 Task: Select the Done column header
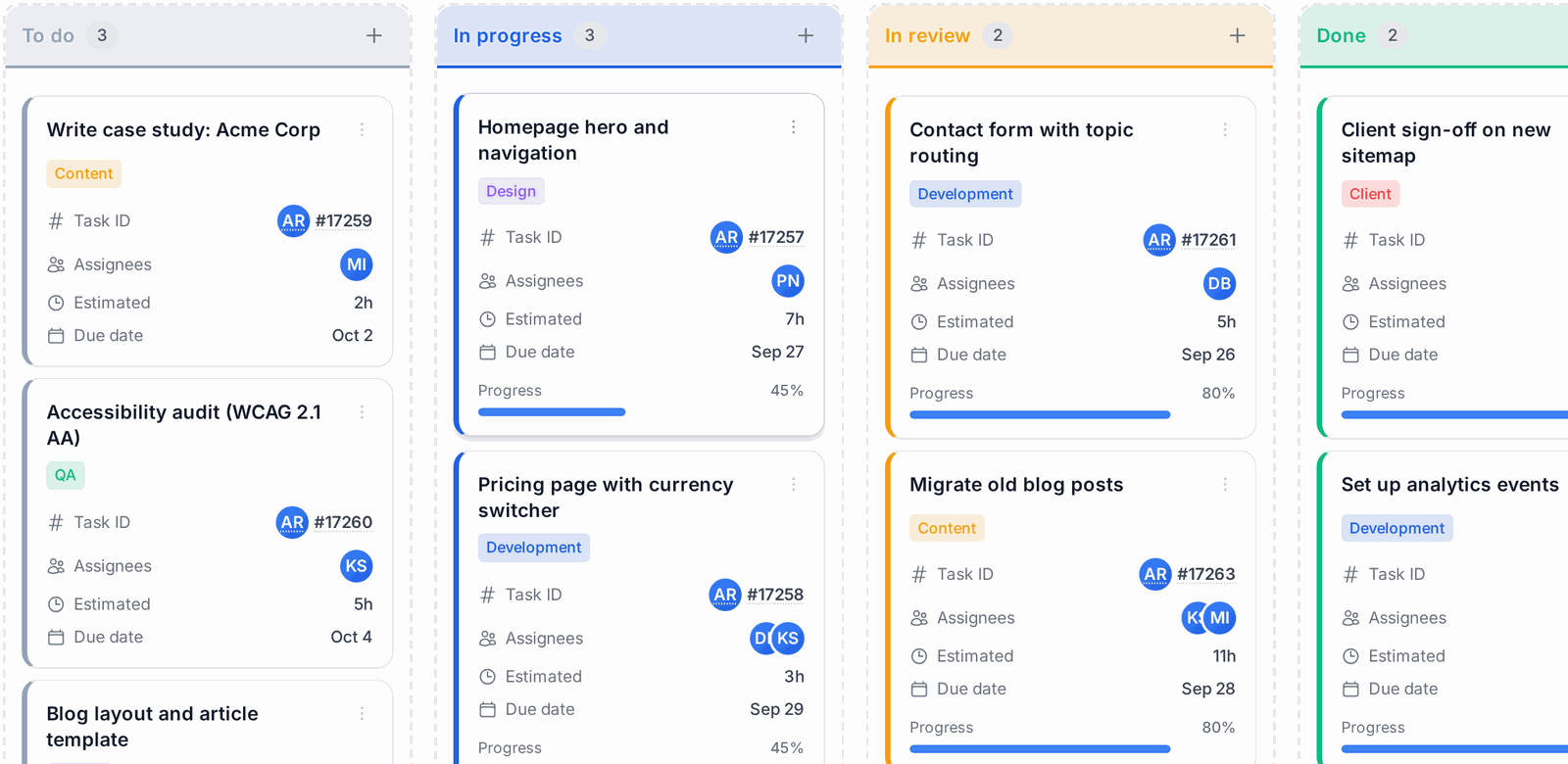pyautogui.click(x=1434, y=36)
